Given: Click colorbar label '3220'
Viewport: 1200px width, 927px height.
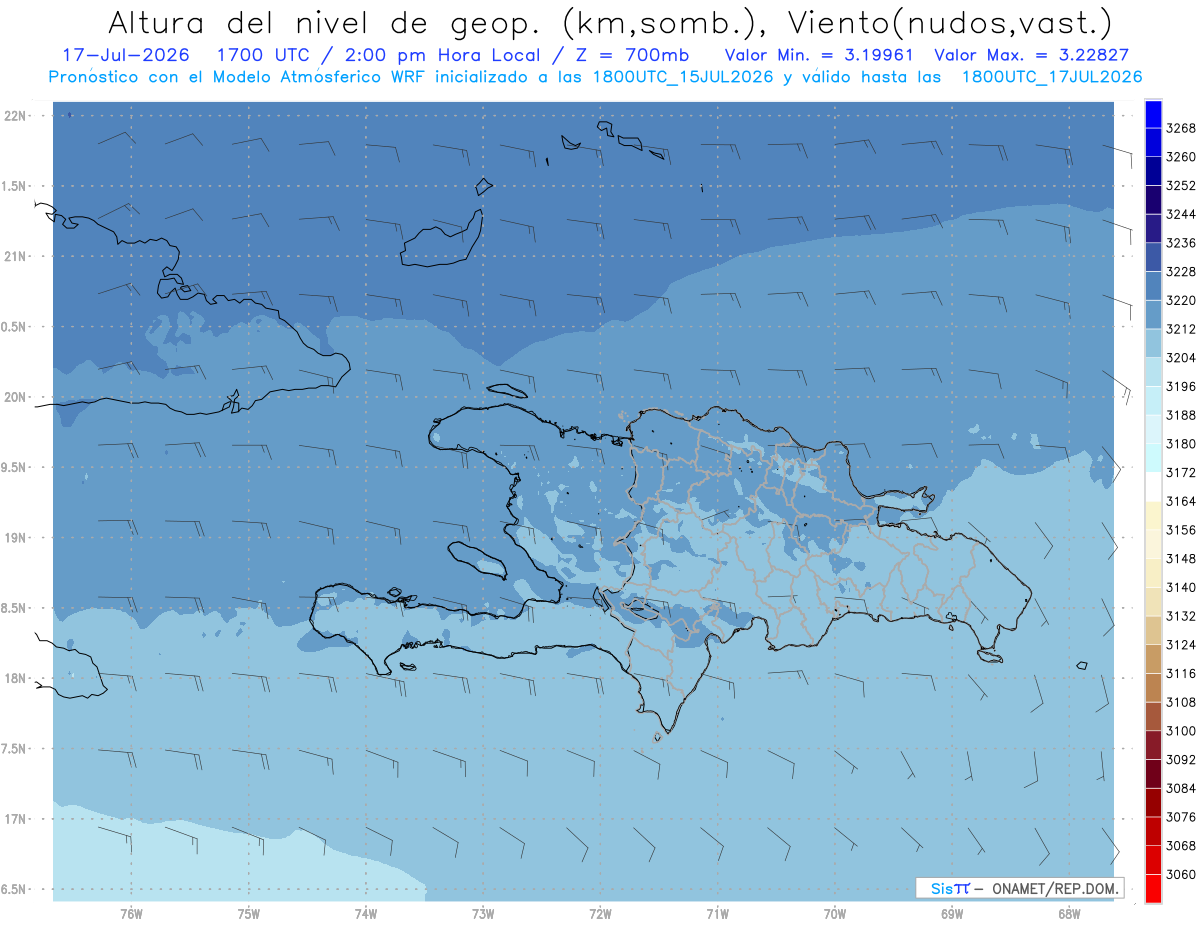Looking at the screenshot, I should tap(1181, 300).
